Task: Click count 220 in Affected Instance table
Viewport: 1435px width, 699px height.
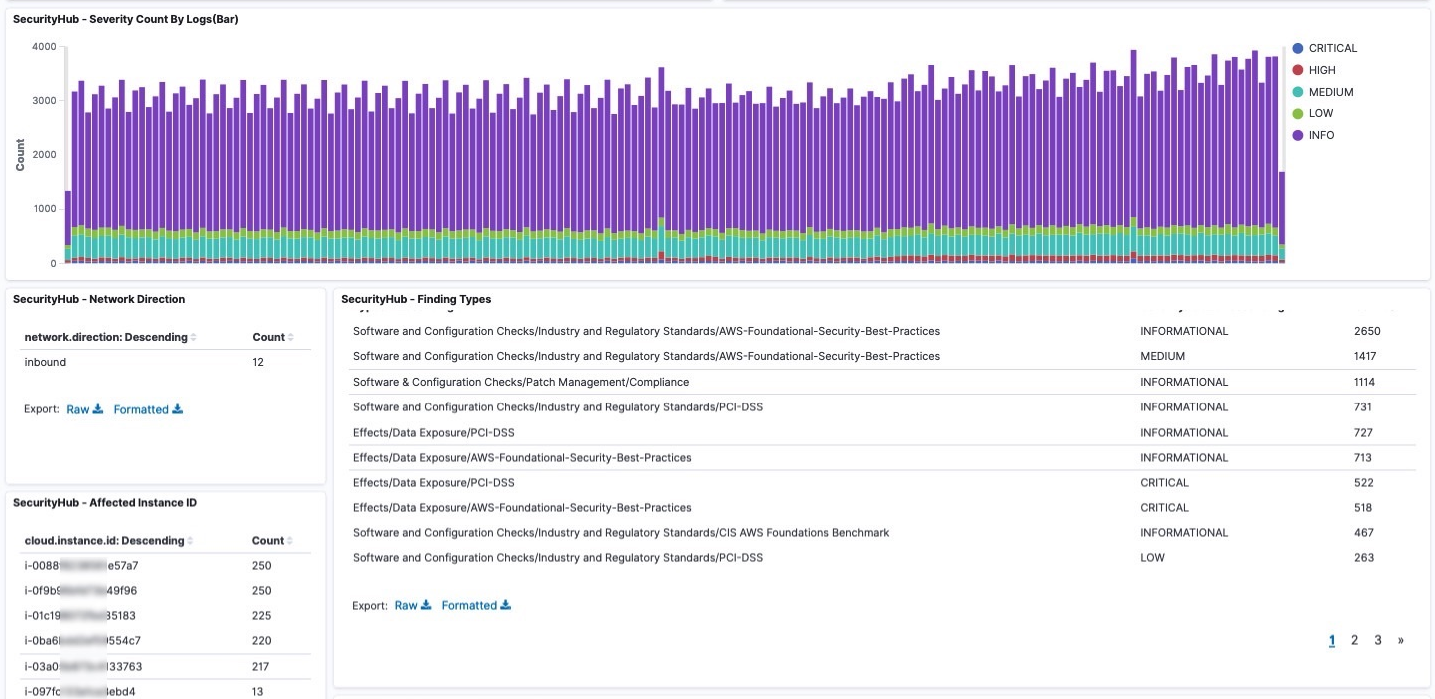Action: (x=262, y=640)
